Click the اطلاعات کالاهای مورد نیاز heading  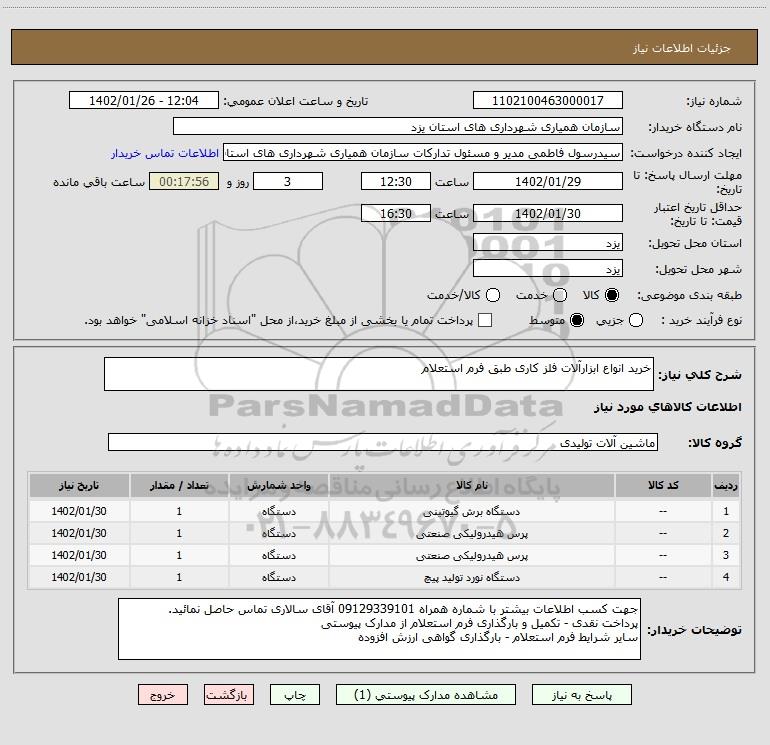667,407
